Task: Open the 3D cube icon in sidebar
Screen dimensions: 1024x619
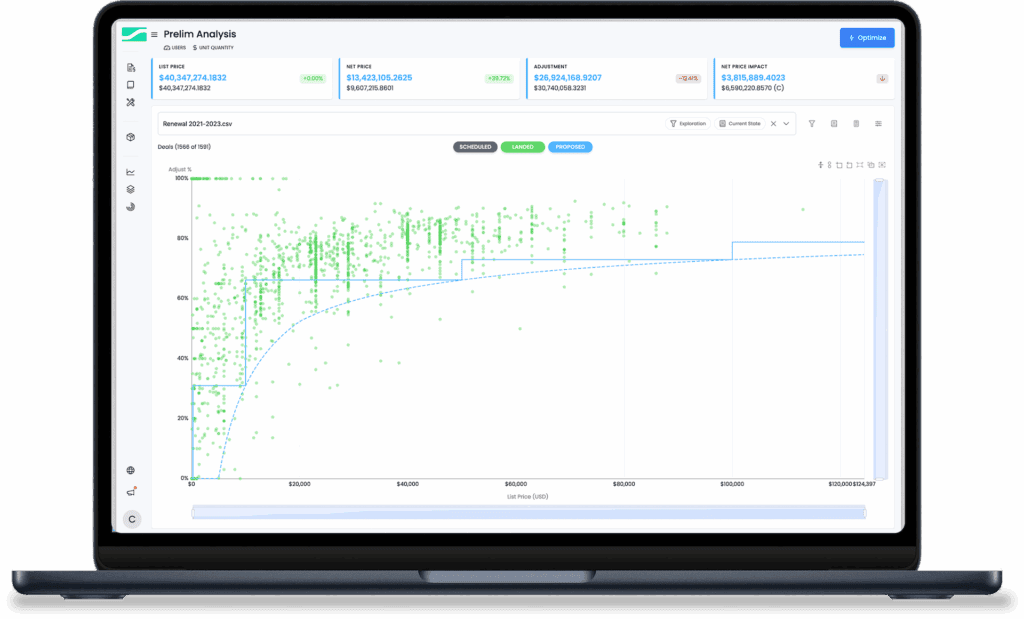Action: coord(130,137)
